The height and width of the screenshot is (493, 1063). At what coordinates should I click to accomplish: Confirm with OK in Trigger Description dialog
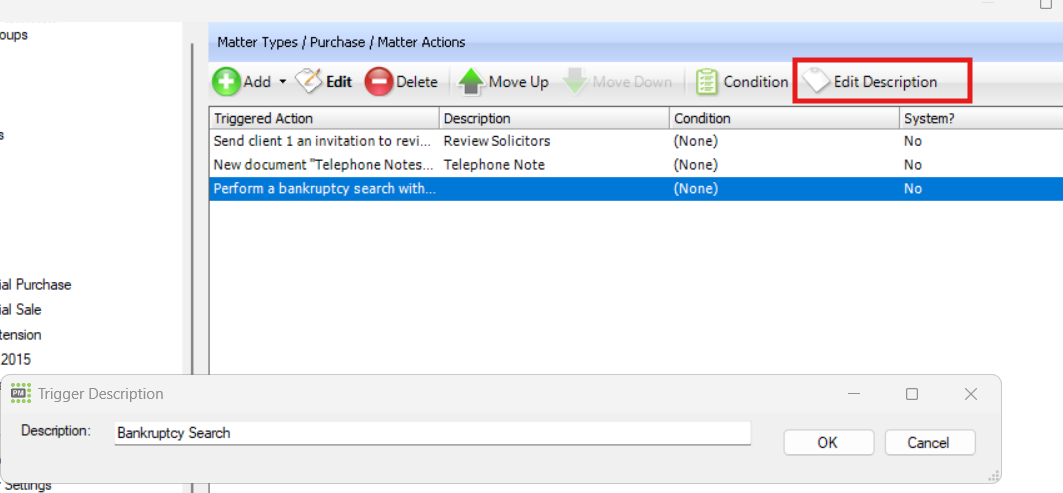(827, 443)
